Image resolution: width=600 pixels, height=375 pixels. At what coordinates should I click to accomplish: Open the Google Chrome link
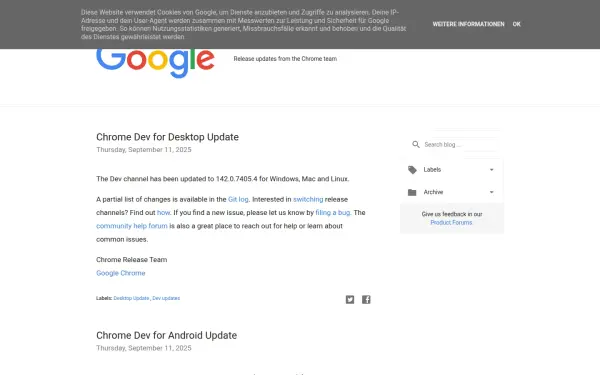tap(121, 273)
